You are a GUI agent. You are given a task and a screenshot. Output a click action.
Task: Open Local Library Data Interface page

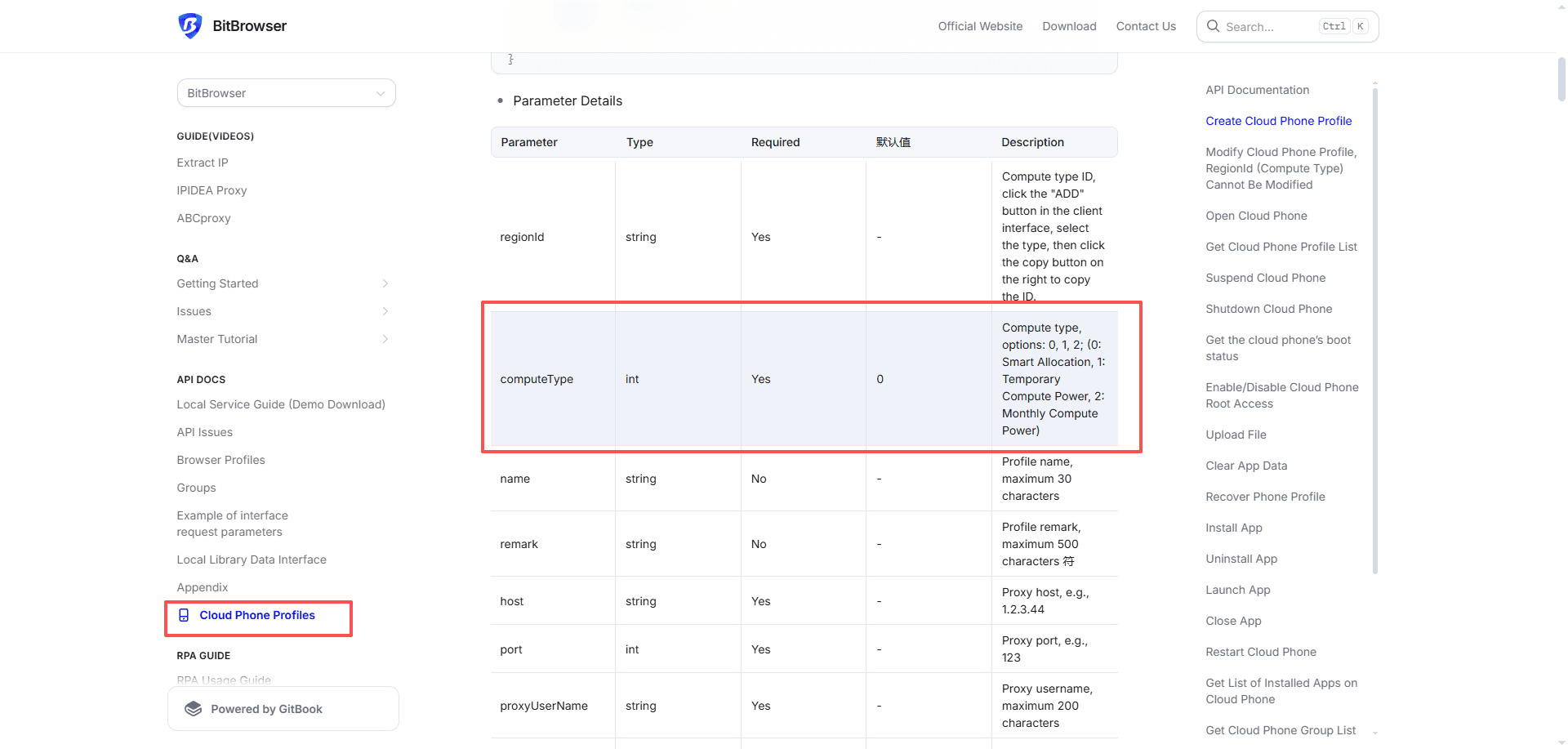pyautogui.click(x=252, y=560)
